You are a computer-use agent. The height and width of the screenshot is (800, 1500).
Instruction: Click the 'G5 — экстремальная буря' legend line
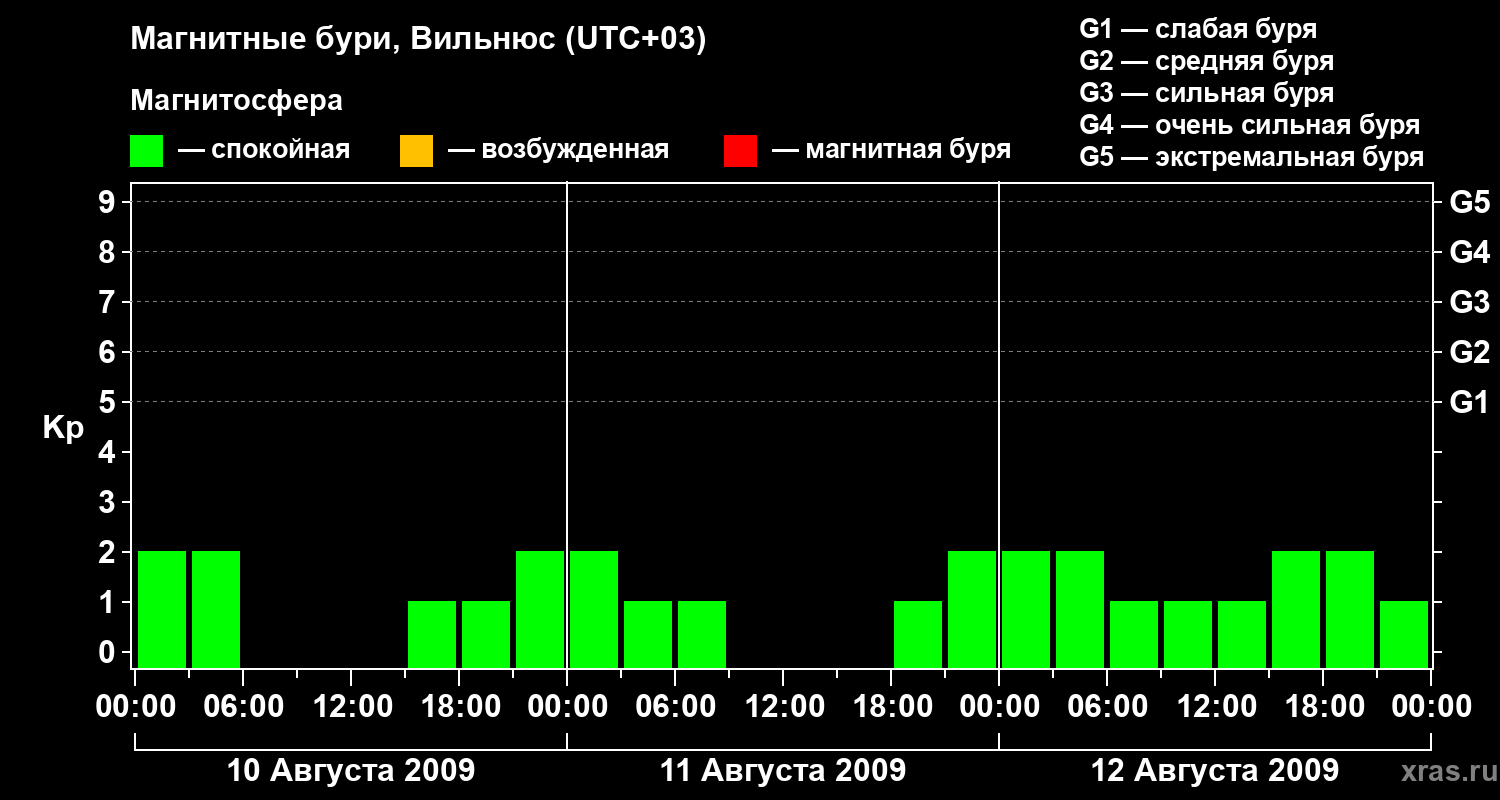[x=1252, y=157]
